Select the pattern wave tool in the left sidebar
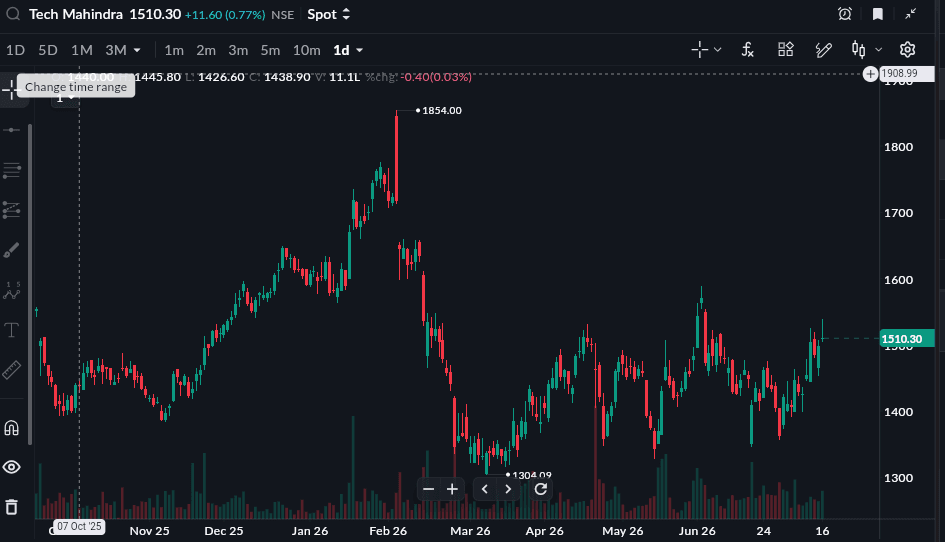The image size is (945, 542). point(11,290)
